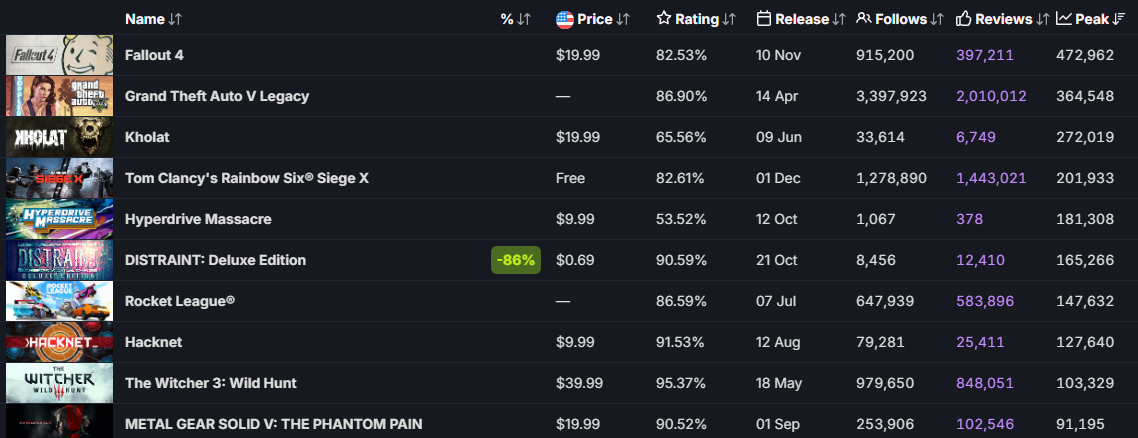Viewport: 1138px width, 438px height.
Task: Click the Grand Theft Auto V thumbnail
Action: pos(57,96)
